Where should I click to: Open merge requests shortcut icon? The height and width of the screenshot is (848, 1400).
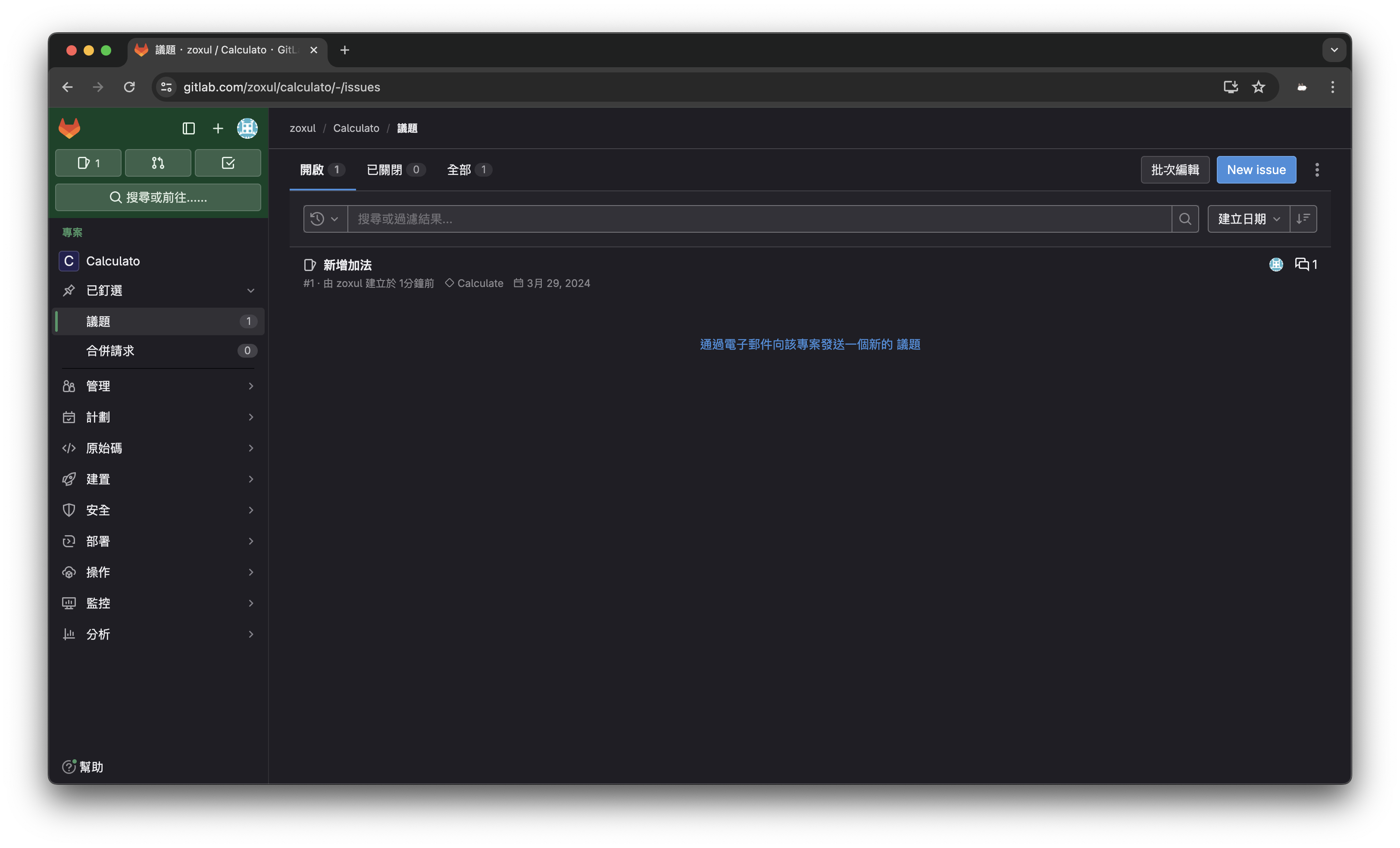pyautogui.click(x=158, y=163)
